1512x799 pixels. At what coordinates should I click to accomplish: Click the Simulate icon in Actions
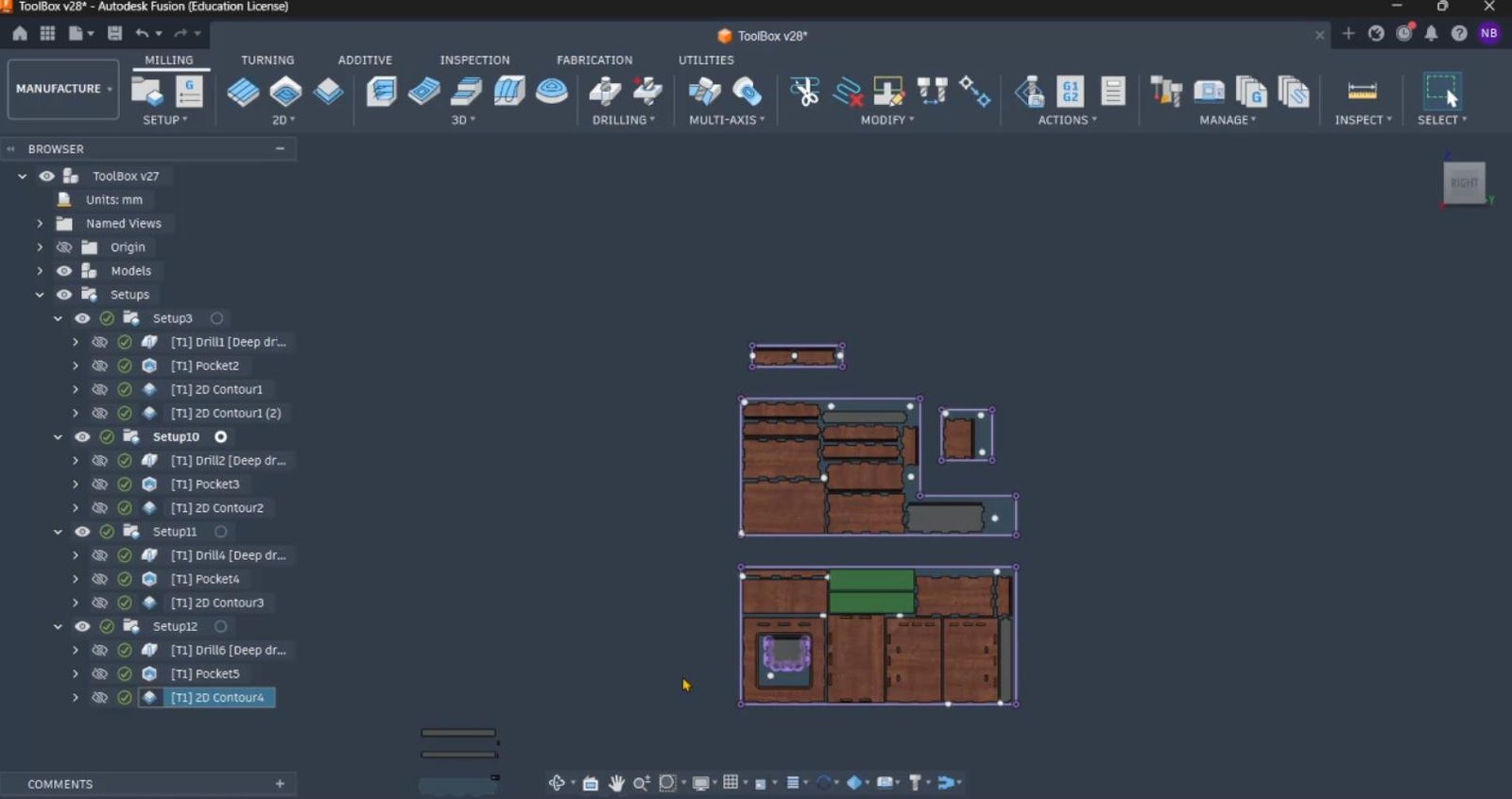point(1029,92)
